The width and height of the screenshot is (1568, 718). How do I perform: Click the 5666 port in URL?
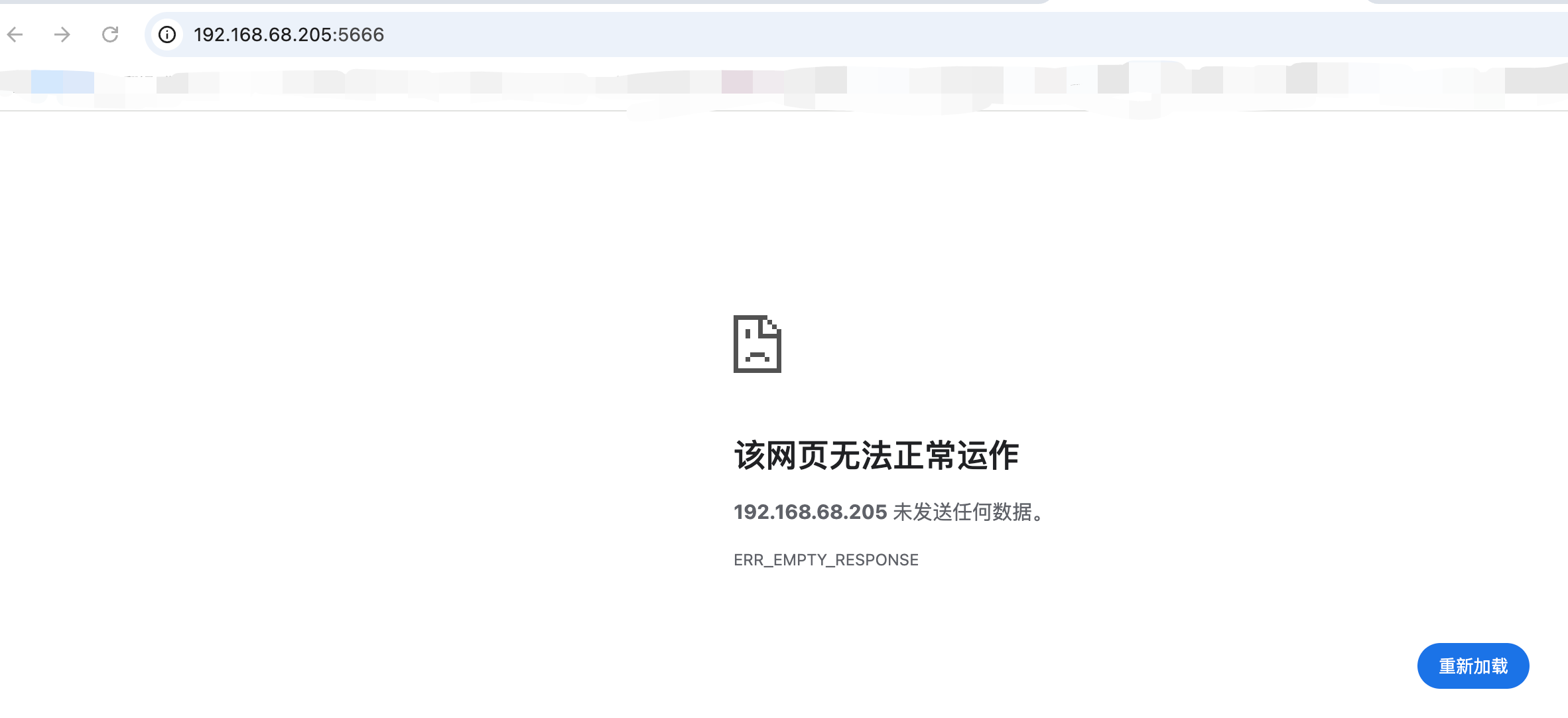click(x=361, y=35)
